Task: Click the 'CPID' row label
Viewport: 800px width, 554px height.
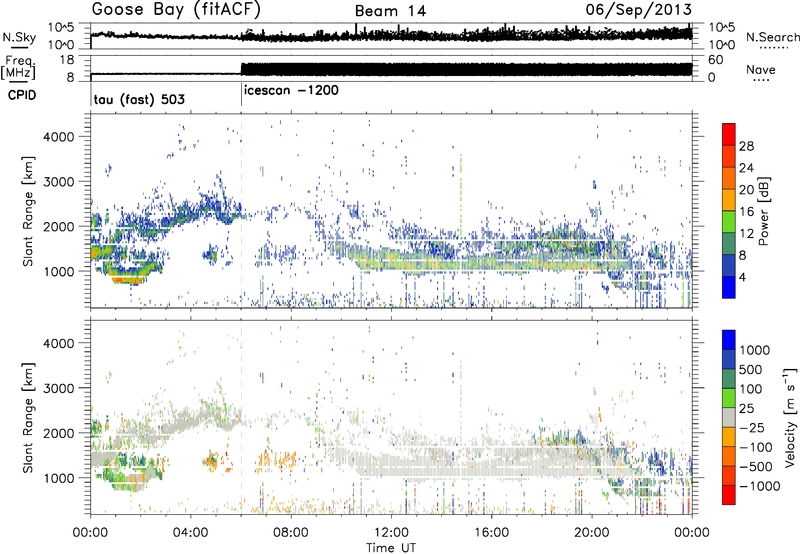Action: coord(22,95)
